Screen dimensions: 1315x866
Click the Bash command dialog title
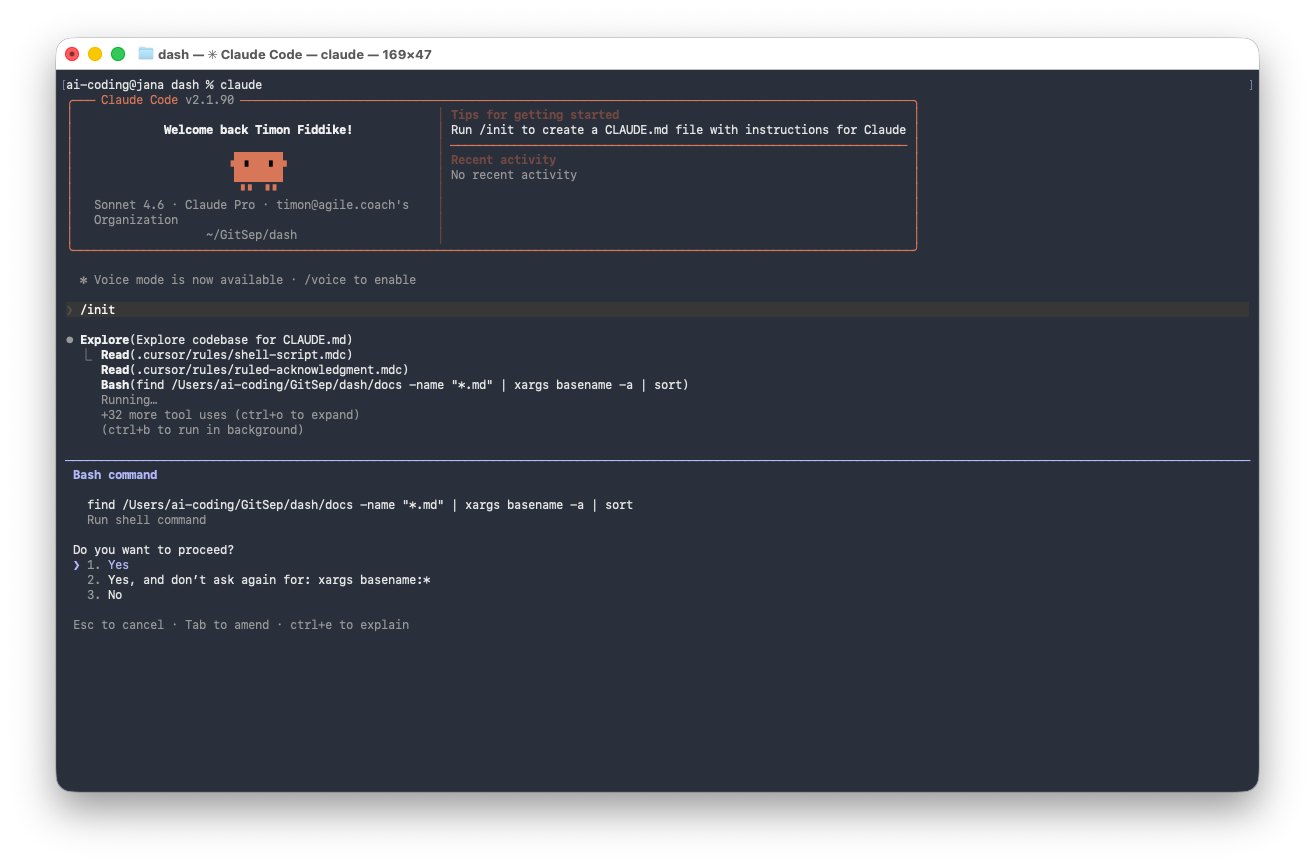(x=115, y=475)
